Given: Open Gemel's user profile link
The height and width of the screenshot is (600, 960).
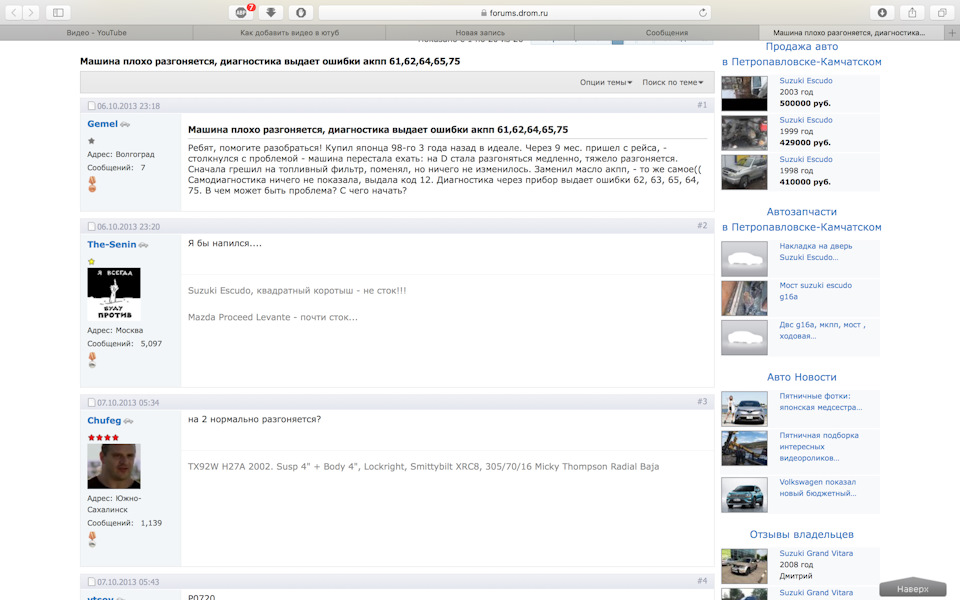Looking at the screenshot, I should 102,124.
